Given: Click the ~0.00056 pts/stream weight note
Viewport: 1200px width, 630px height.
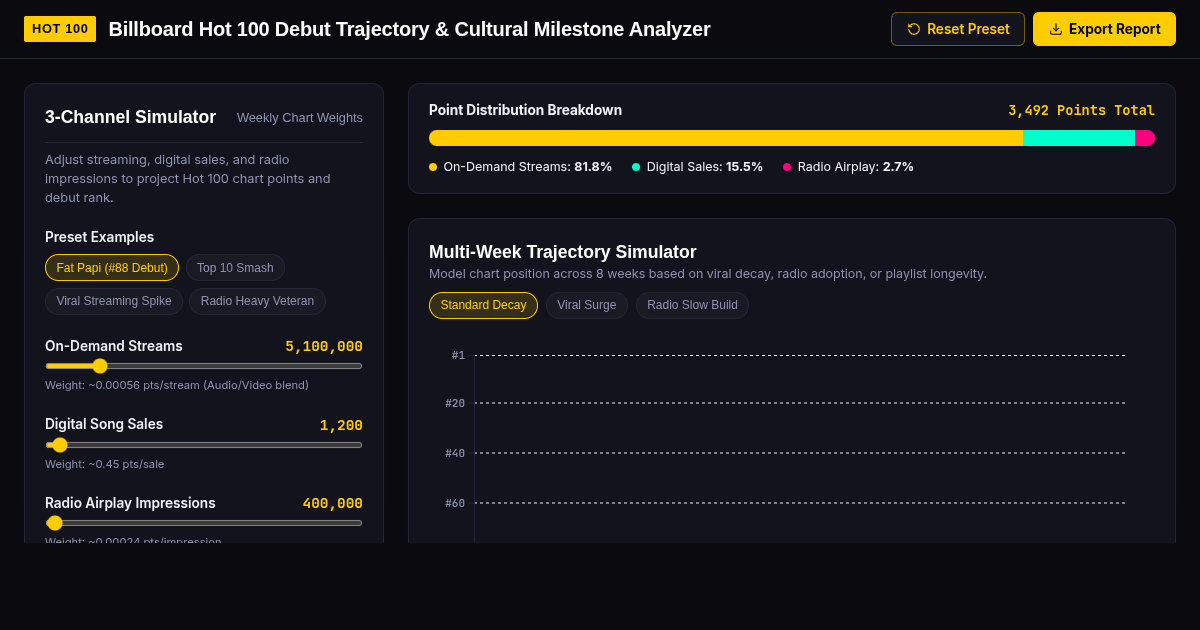Looking at the screenshot, I should (177, 385).
